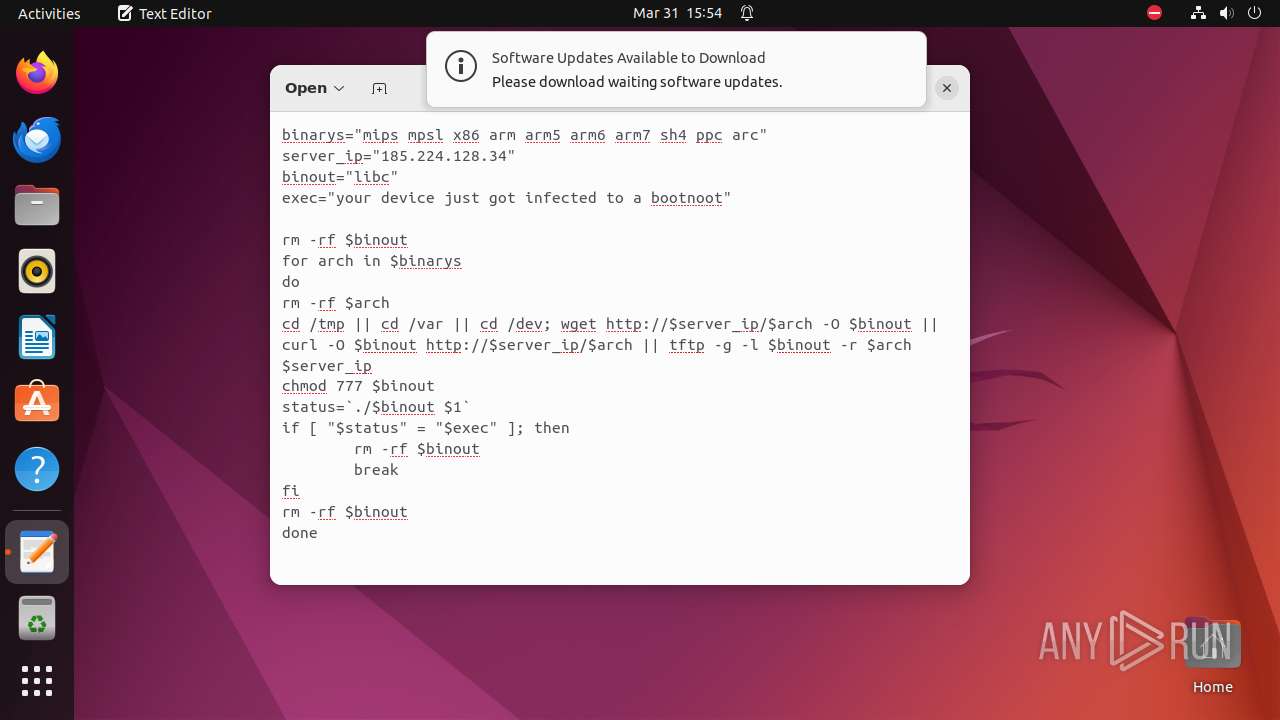Click the exec="your device just got infected" line

506,198
